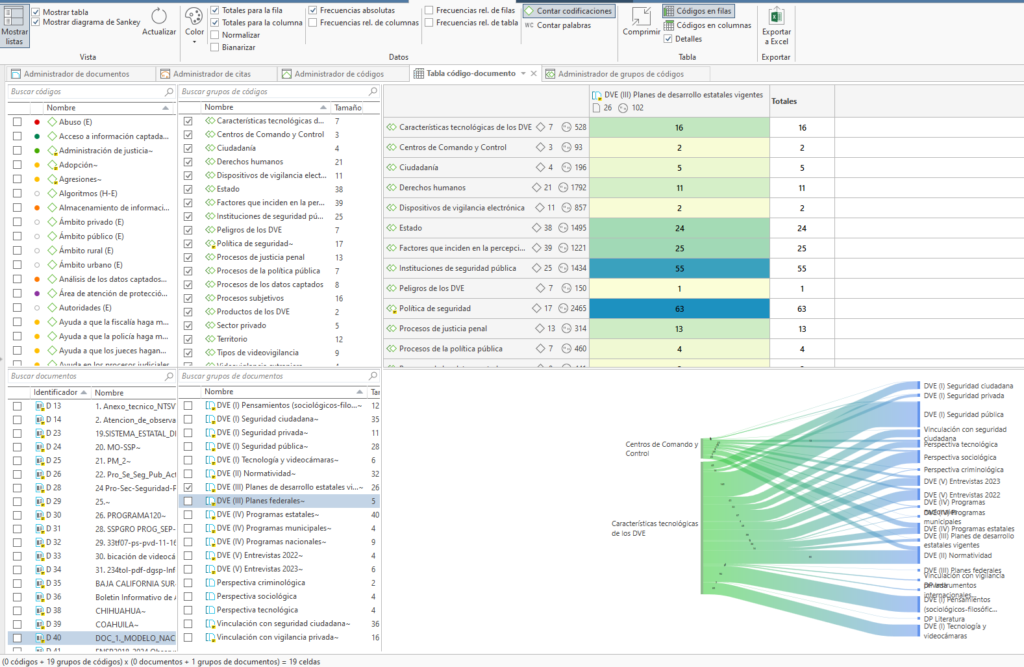This screenshot has width=1024, height=667.
Task: Click the code group icon of Territorio in the list
Action: click(210, 339)
